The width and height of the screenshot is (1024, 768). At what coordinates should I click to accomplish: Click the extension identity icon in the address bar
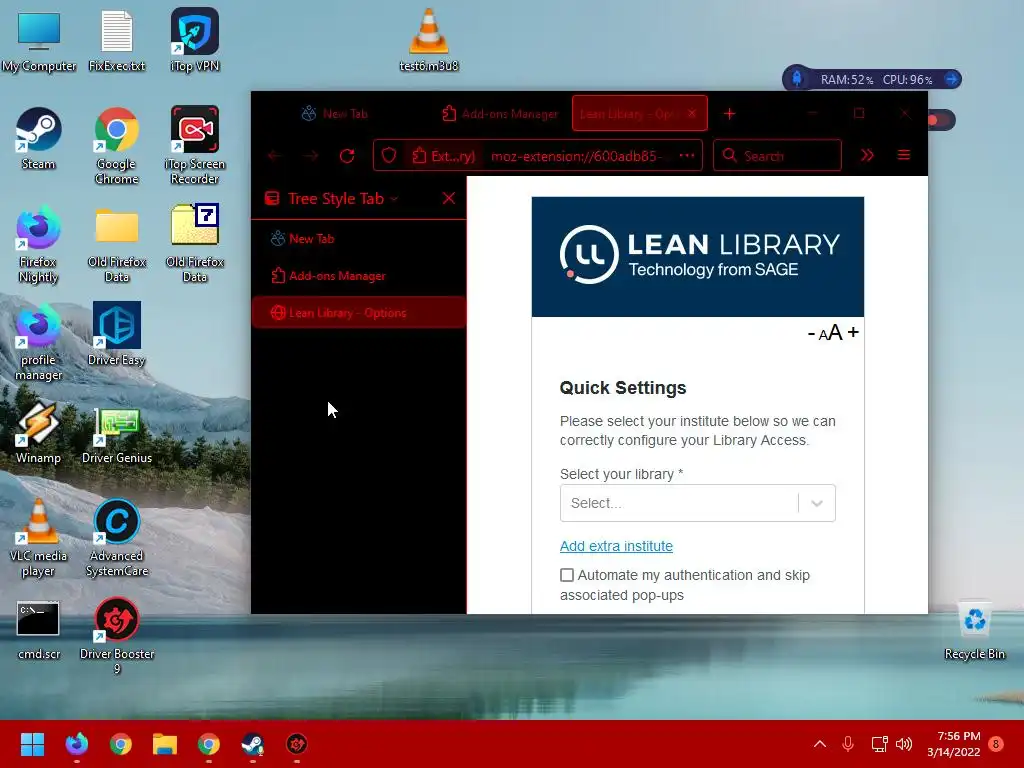[444, 155]
